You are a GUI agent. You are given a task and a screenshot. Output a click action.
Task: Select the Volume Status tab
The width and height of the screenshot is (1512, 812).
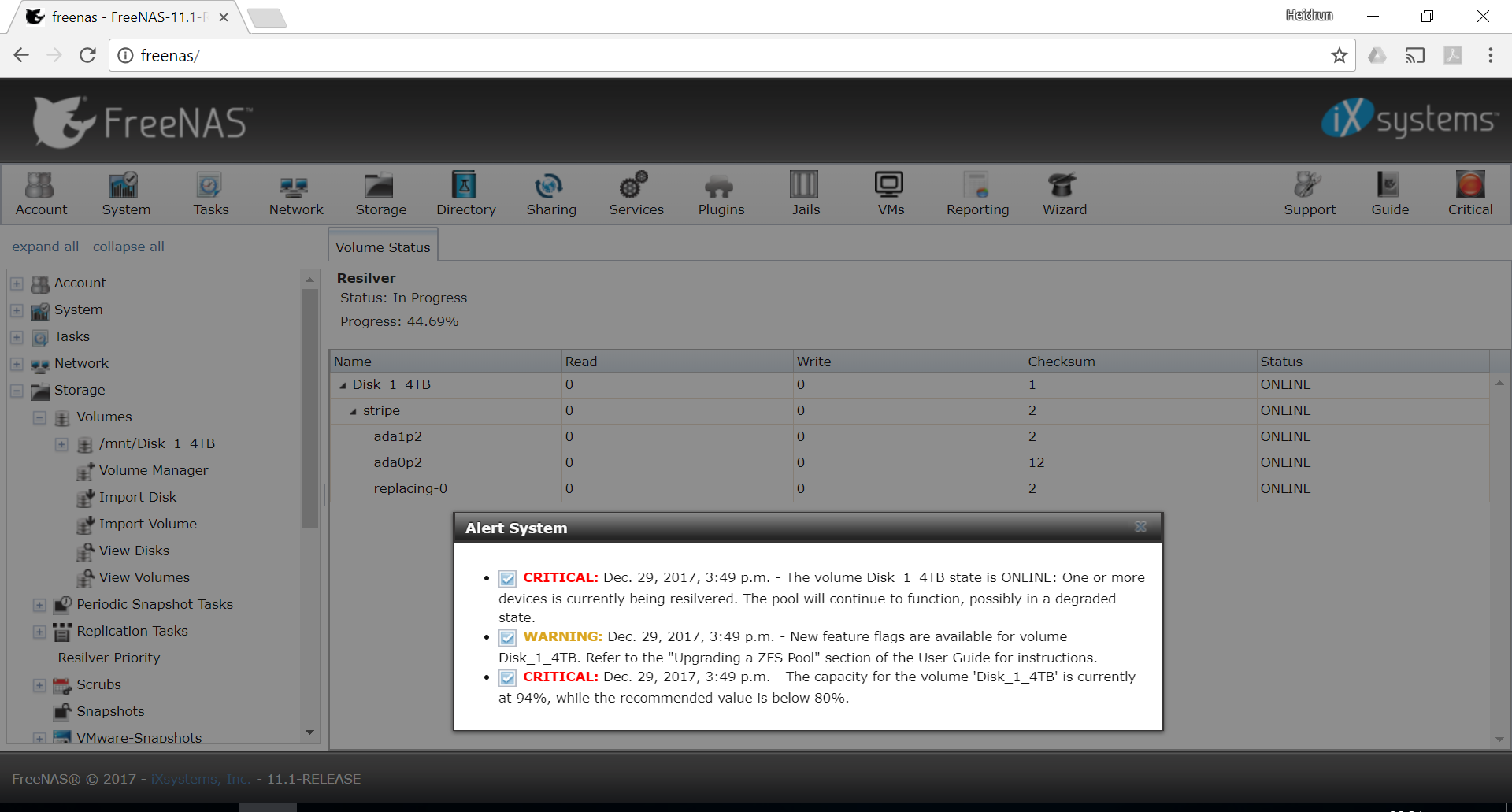point(383,247)
